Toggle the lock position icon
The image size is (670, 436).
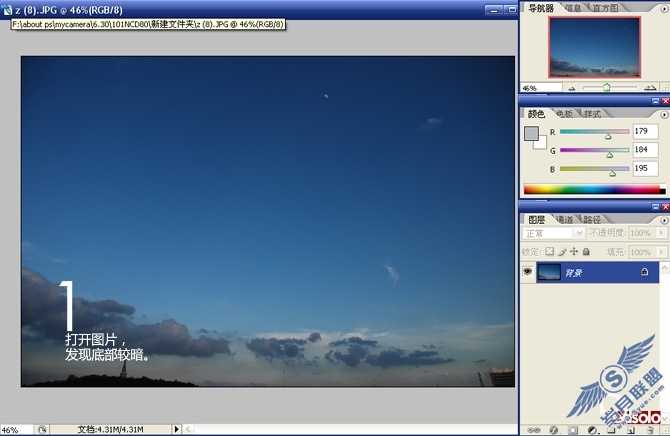pos(574,251)
